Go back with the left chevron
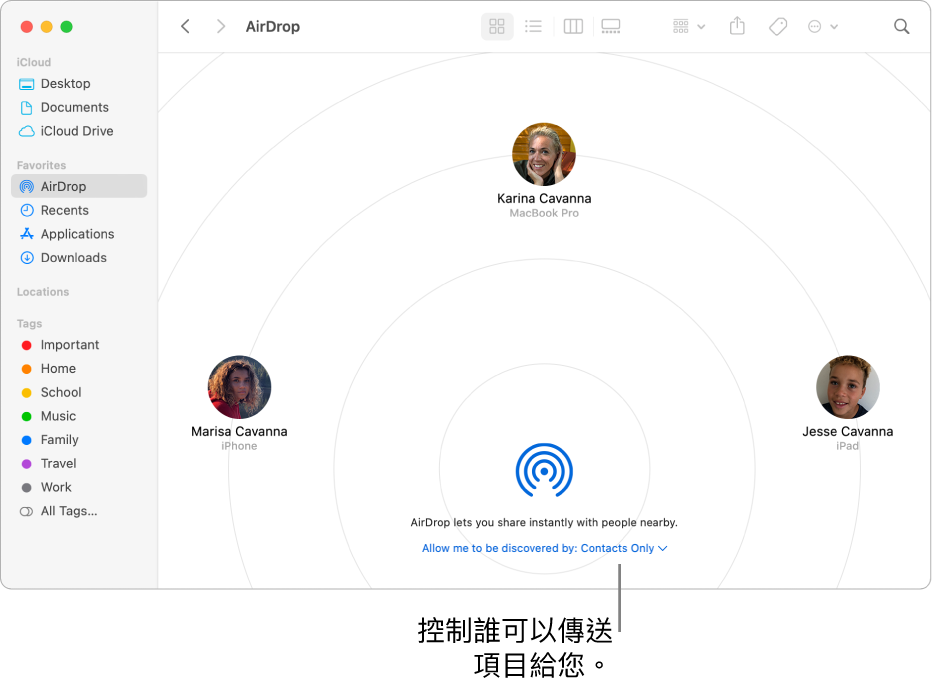The width and height of the screenshot is (934, 689). (x=185, y=26)
